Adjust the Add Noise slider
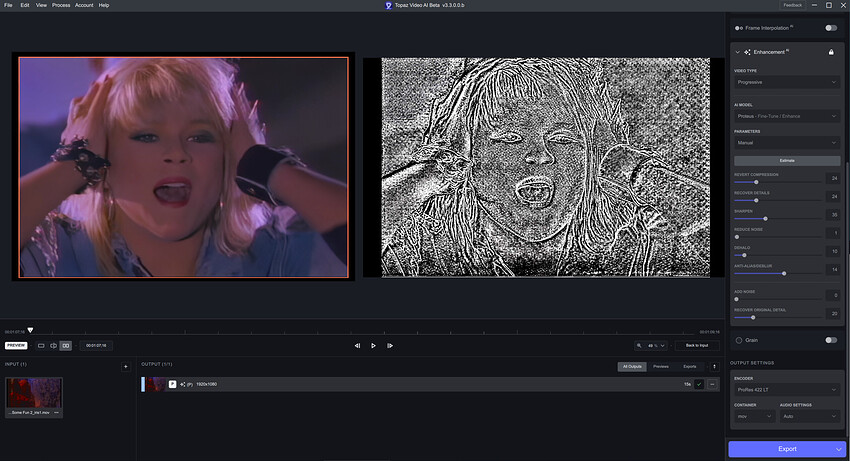The image size is (850, 461). point(777,299)
